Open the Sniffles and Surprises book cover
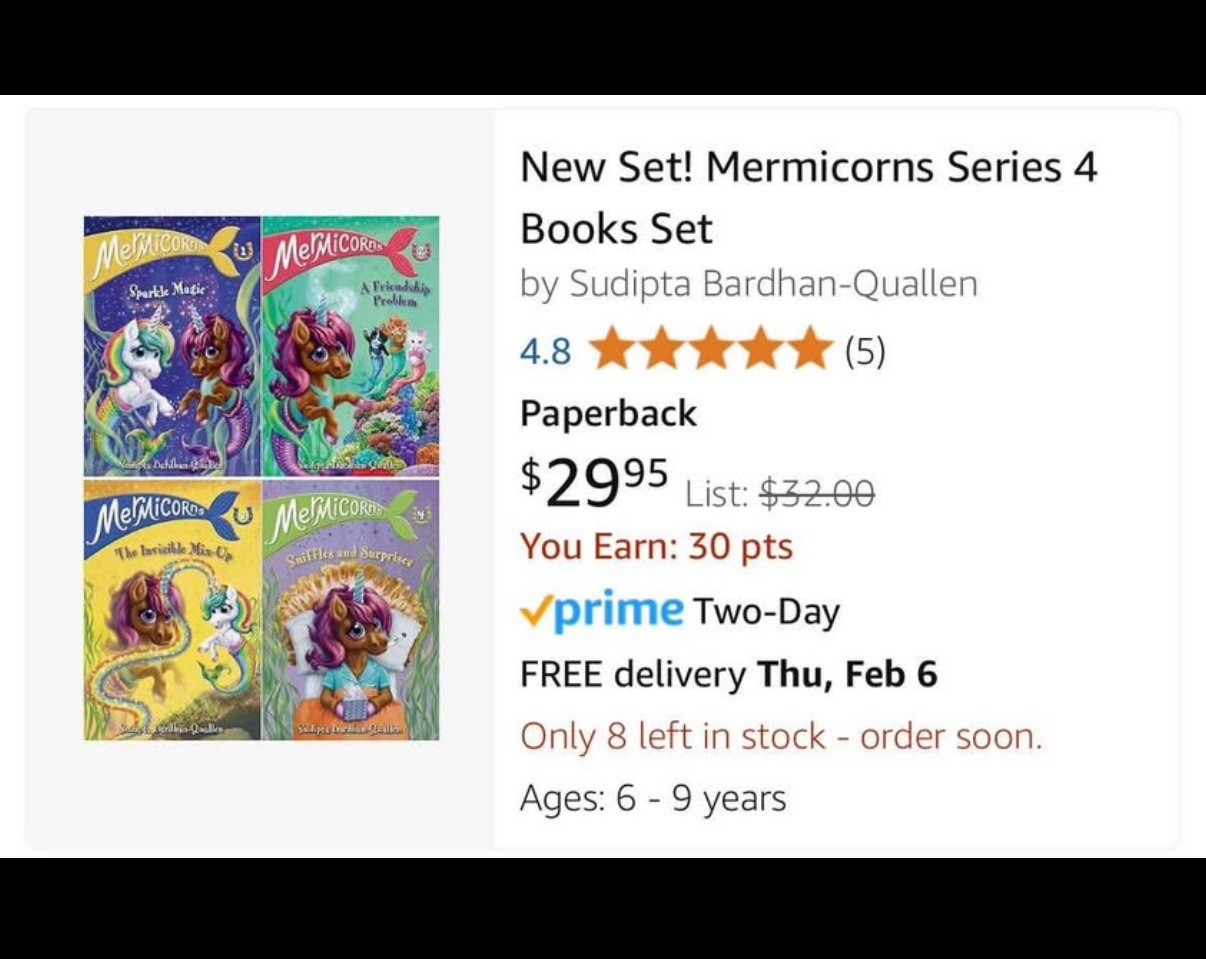This screenshot has height=959, width=1206. pyautogui.click(x=350, y=610)
